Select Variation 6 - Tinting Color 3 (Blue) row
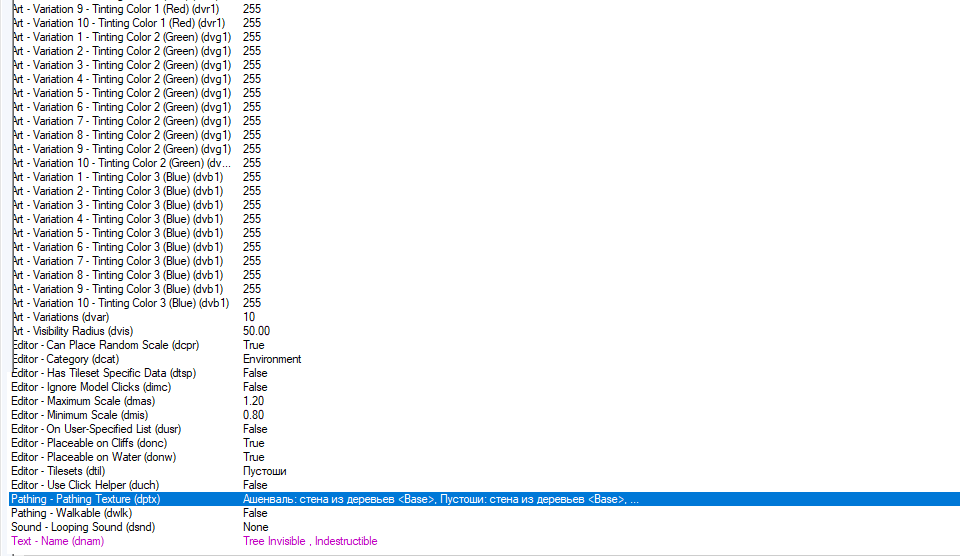The height and width of the screenshot is (556, 960). 484,247
